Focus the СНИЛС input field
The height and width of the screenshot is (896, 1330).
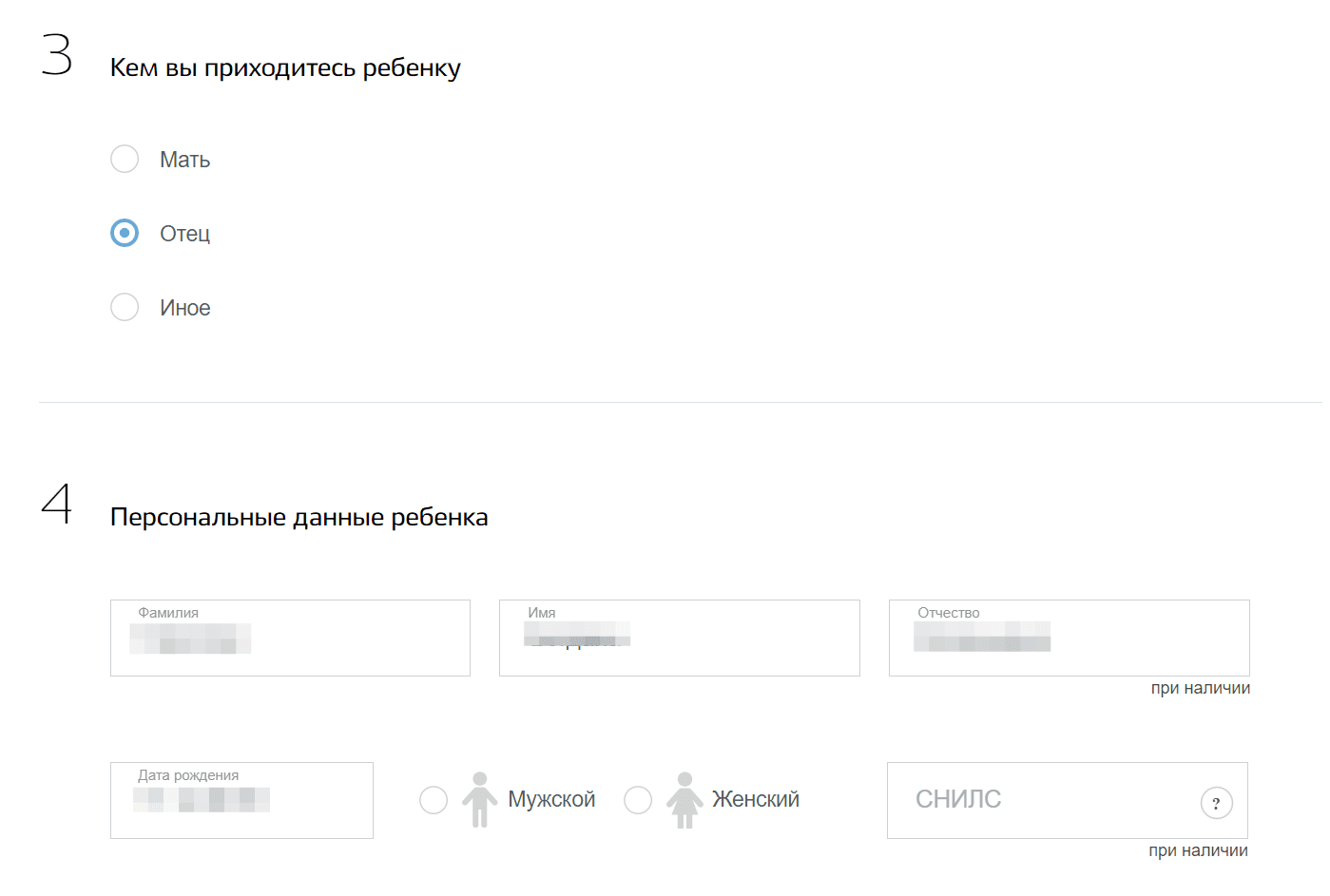pyautogui.click(x=1036, y=800)
